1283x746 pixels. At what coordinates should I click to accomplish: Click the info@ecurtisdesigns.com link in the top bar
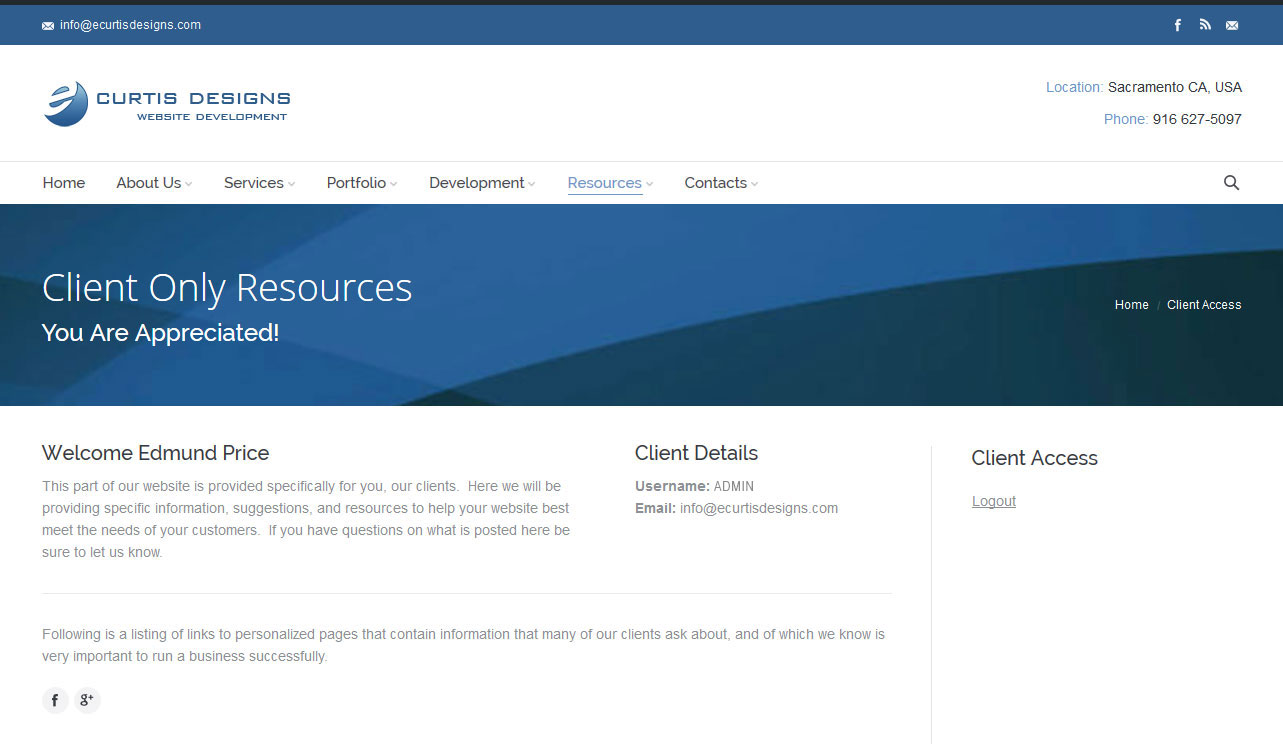131,24
